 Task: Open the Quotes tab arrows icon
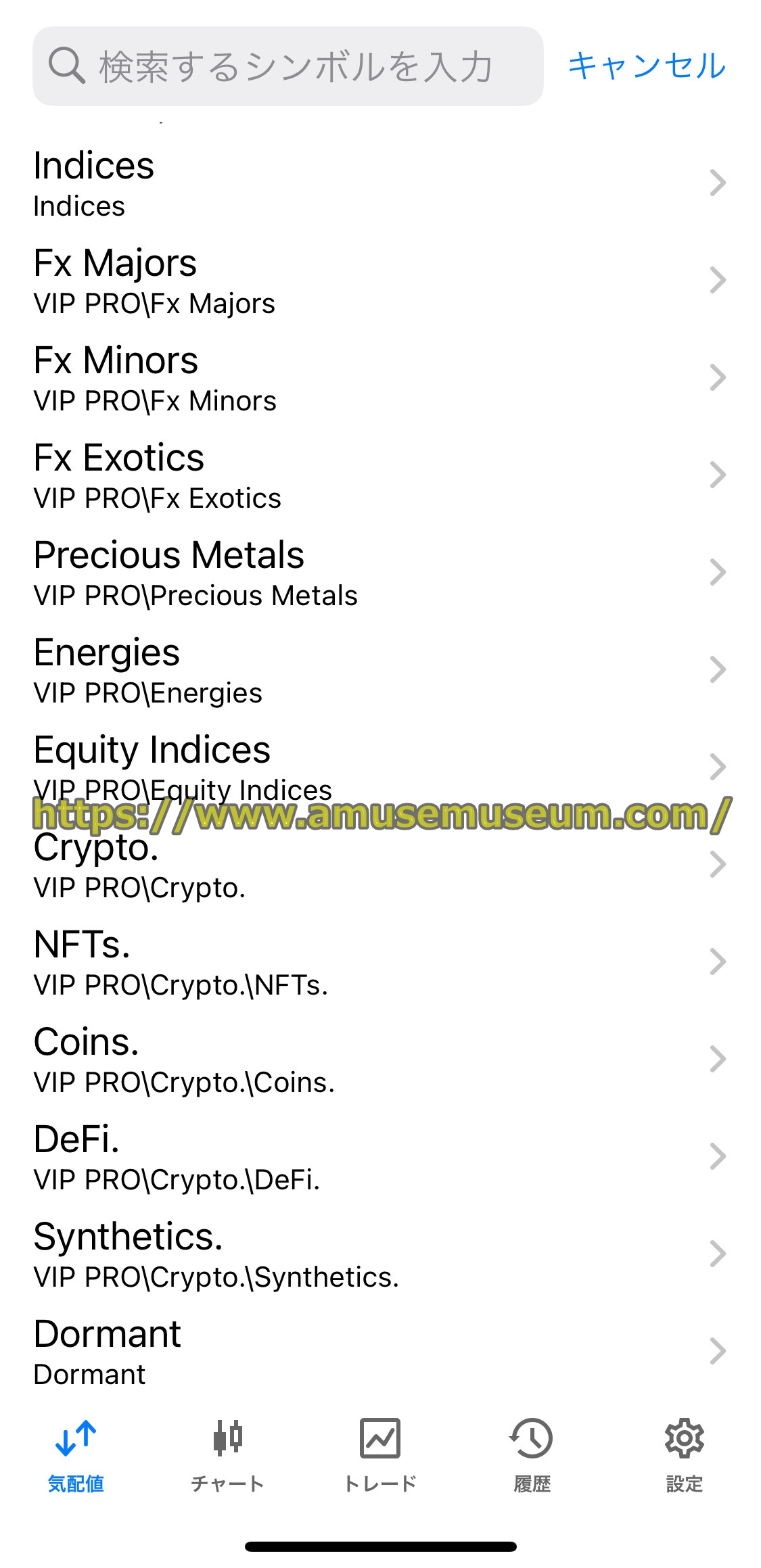76,1438
